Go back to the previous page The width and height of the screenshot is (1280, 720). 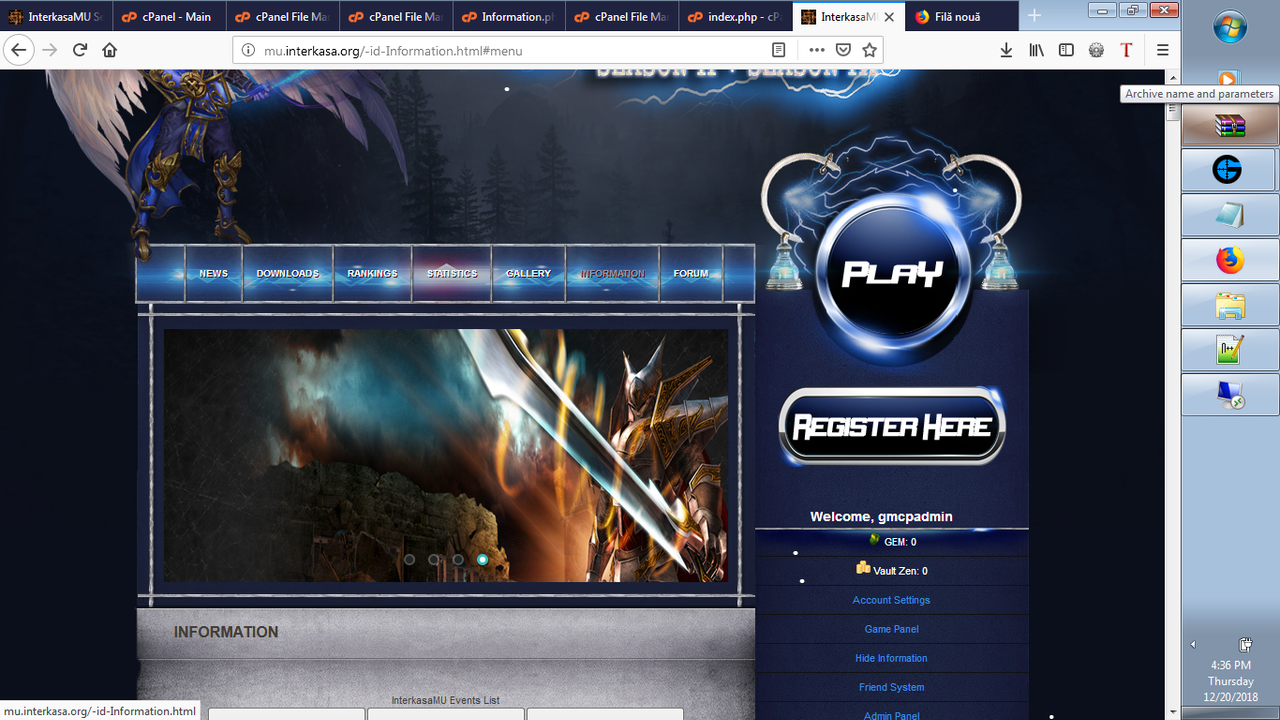click(x=19, y=50)
